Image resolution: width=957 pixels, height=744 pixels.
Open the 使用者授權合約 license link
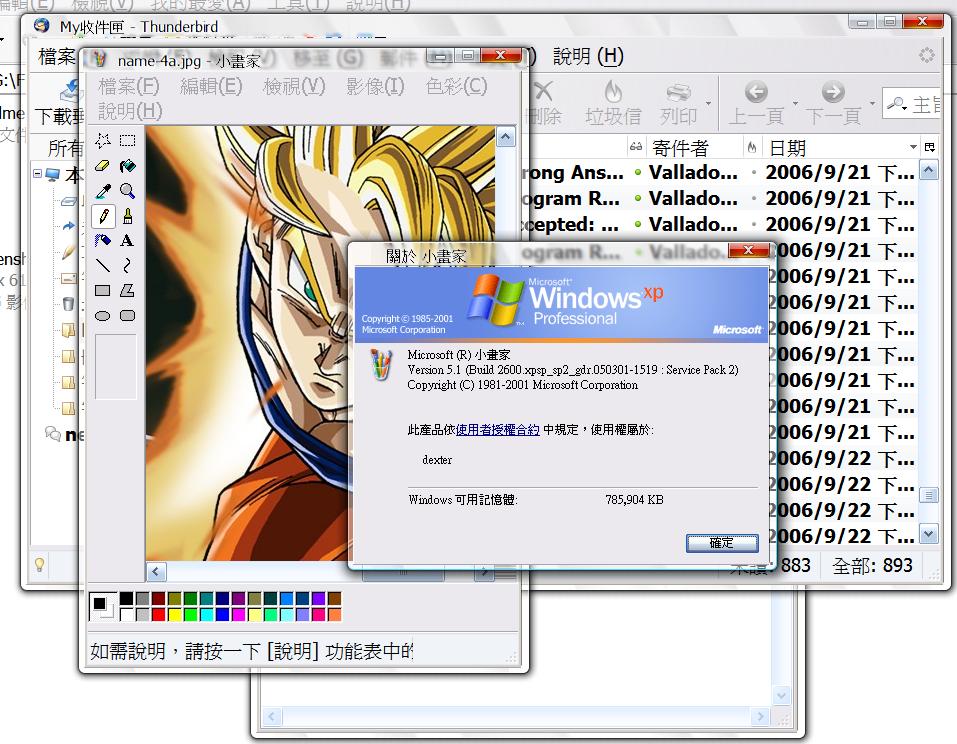(497, 430)
